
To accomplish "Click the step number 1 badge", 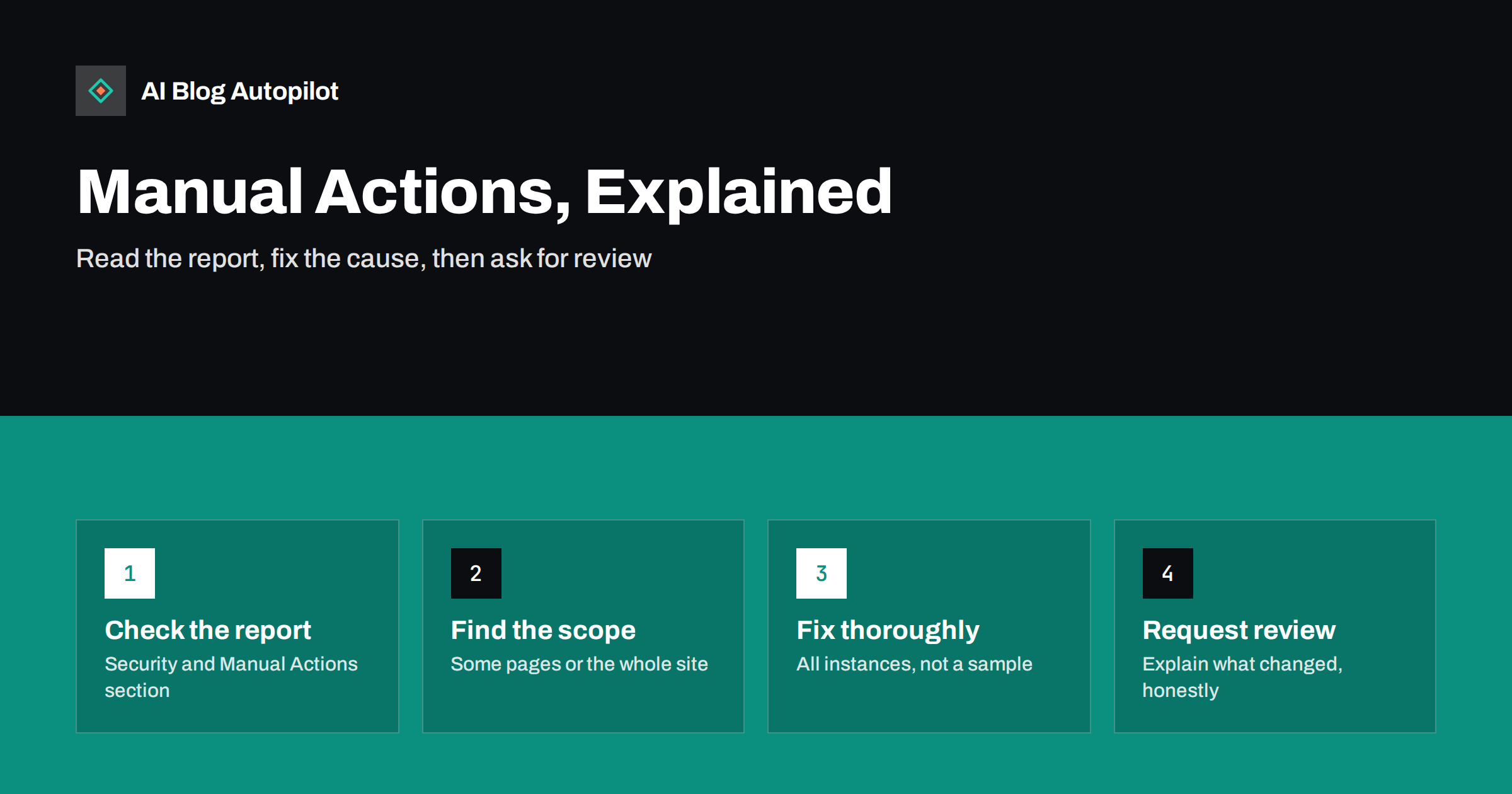I will 130,573.
